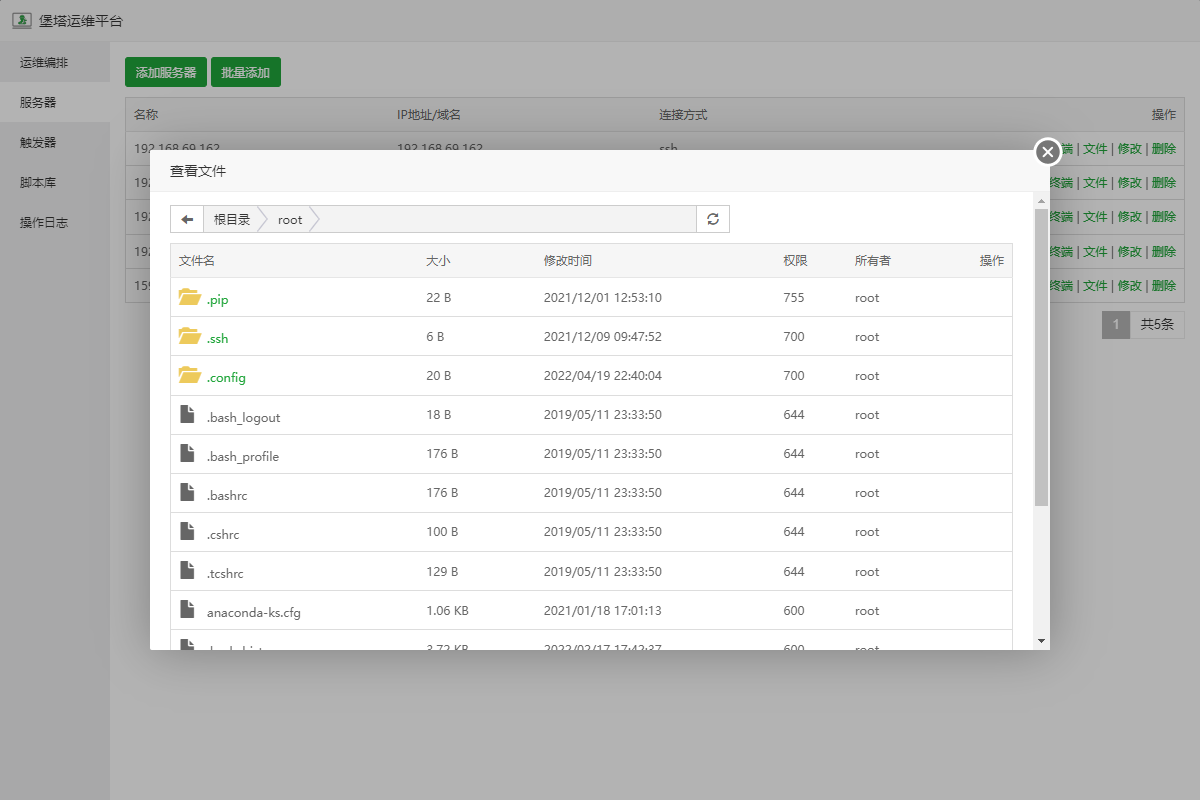This screenshot has height=800, width=1200.
Task: Click the .bash_profile file name
Action: tap(243, 456)
